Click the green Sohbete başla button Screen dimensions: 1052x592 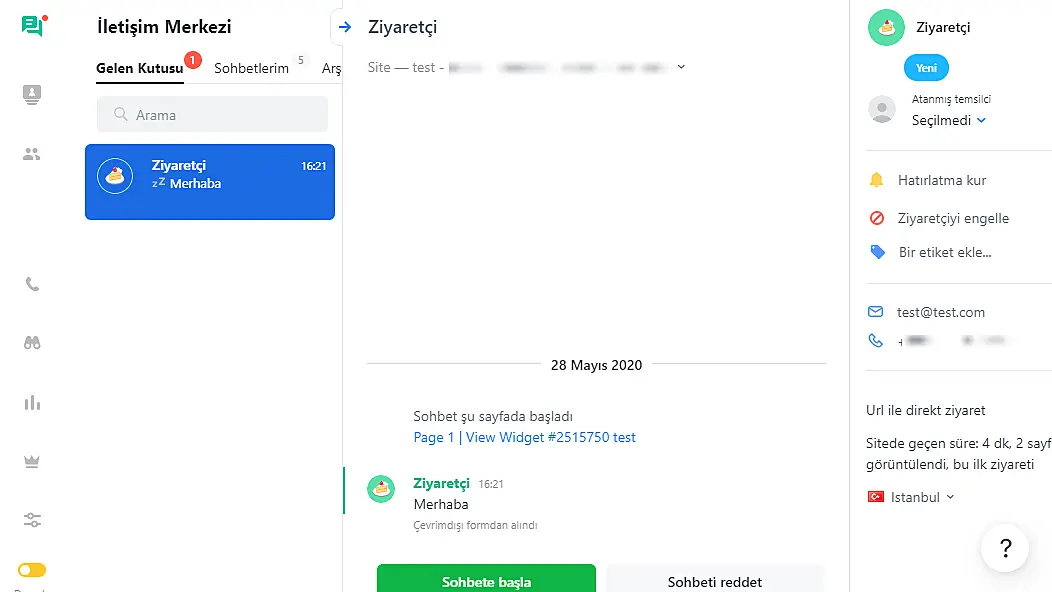coord(486,580)
